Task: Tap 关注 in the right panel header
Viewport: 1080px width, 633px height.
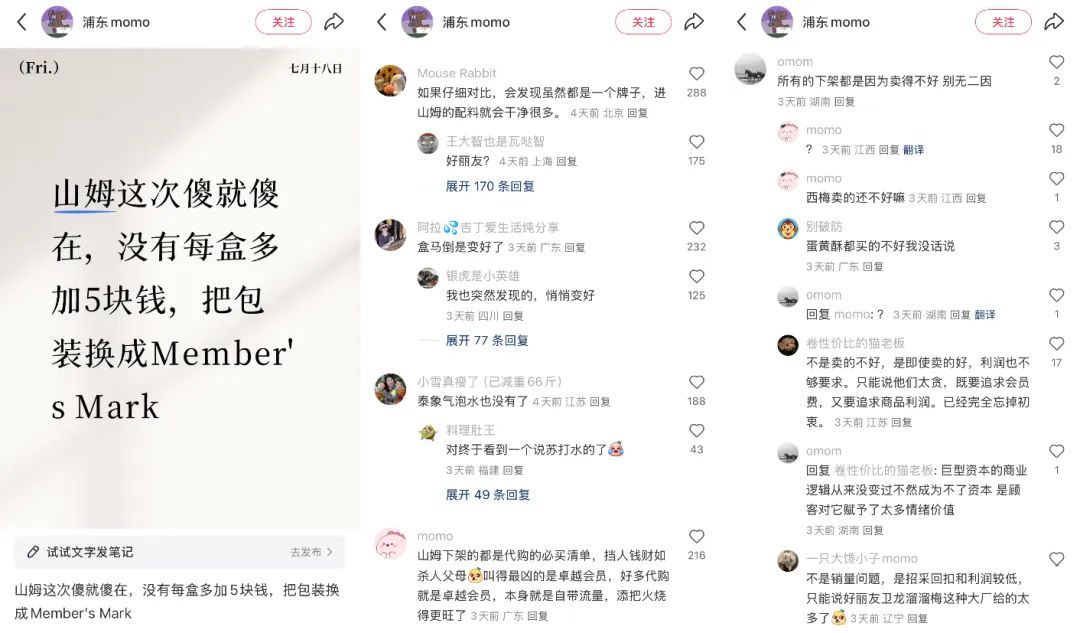Action: click(1003, 22)
